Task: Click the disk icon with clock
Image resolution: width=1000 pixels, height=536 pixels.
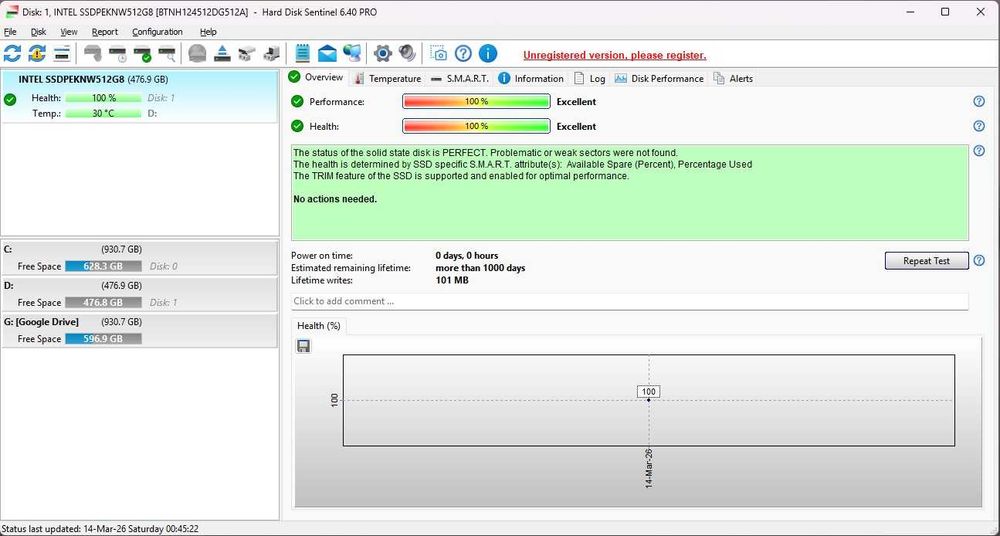Action: [118, 54]
